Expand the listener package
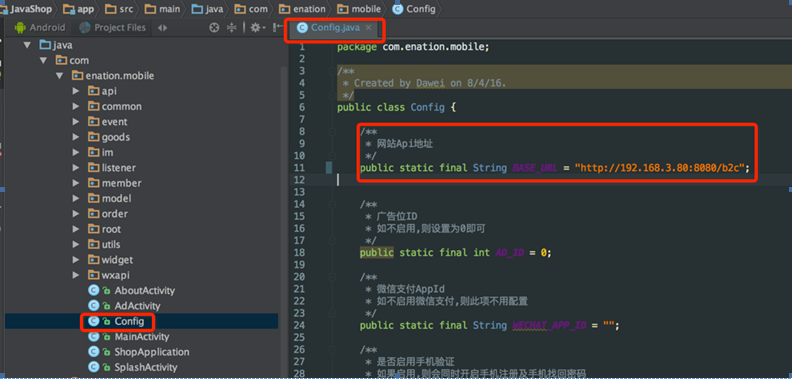The image size is (792, 381). coord(76,168)
